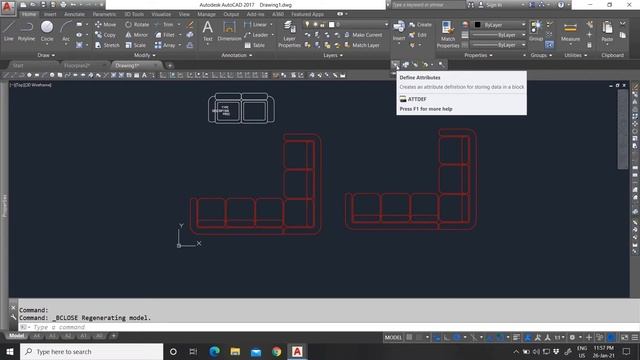The width and height of the screenshot is (640, 360).
Task: Click Match Layer button
Action: [x=362, y=45]
